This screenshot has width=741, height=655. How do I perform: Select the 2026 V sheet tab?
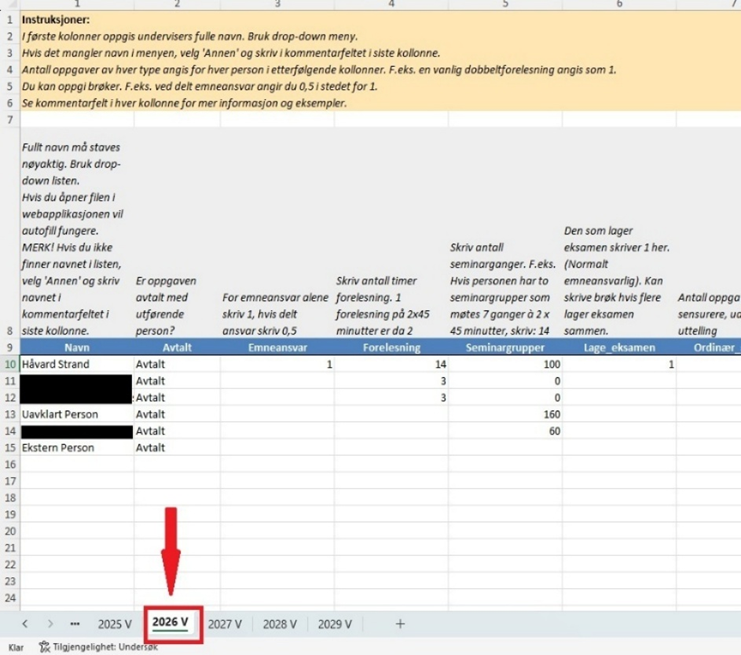[170, 622]
